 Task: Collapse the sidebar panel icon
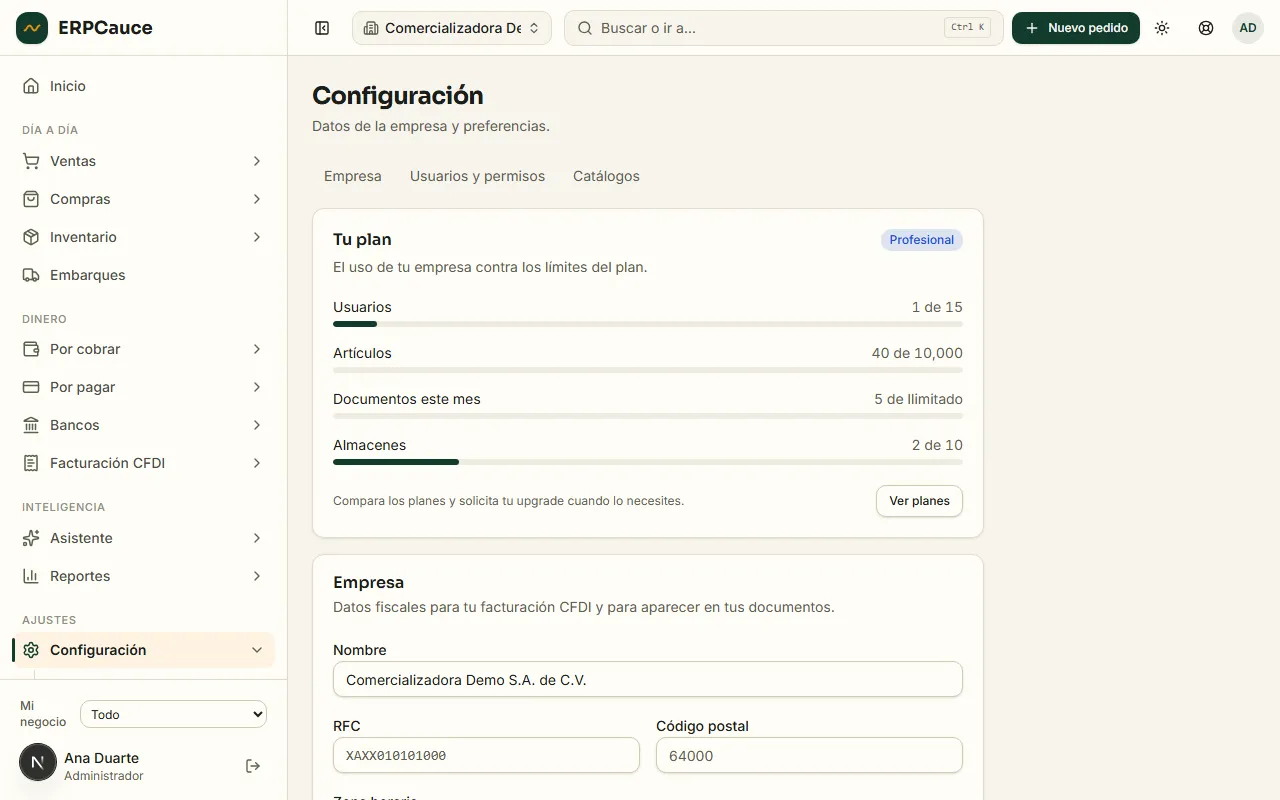(x=322, y=28)
